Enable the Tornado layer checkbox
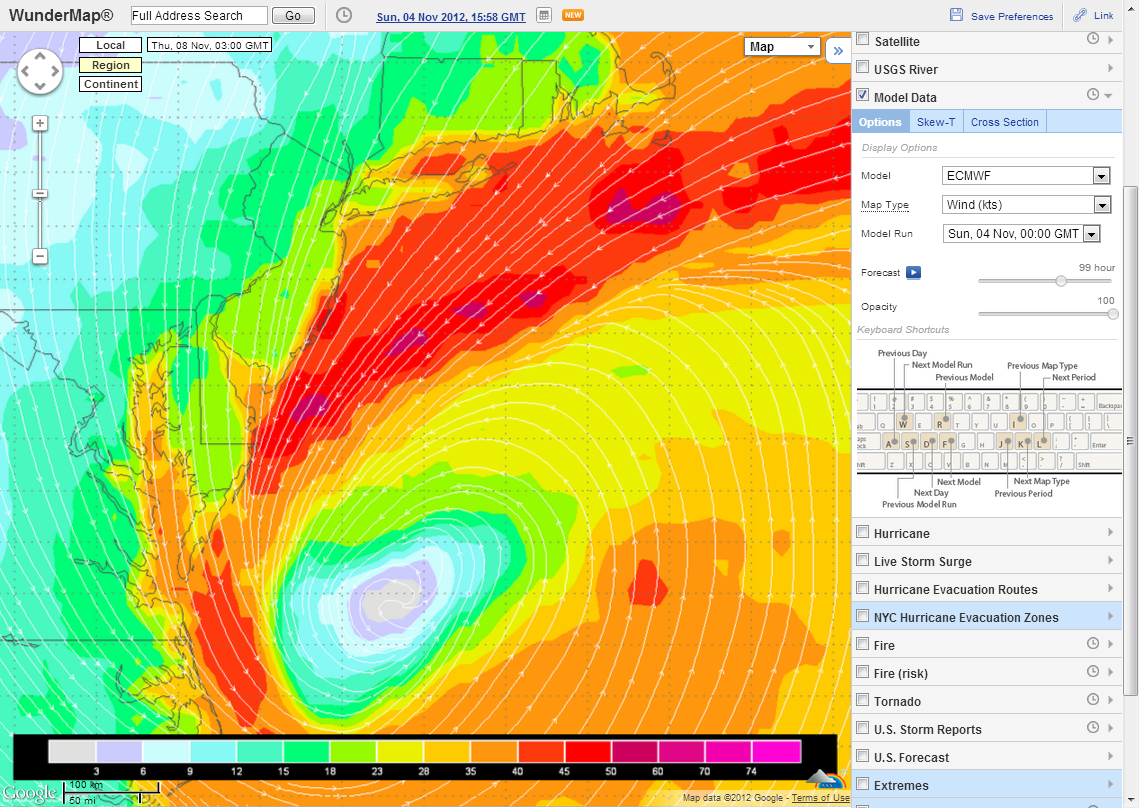The height and width of the screenshot is (808, 1139). click(863, 700)
